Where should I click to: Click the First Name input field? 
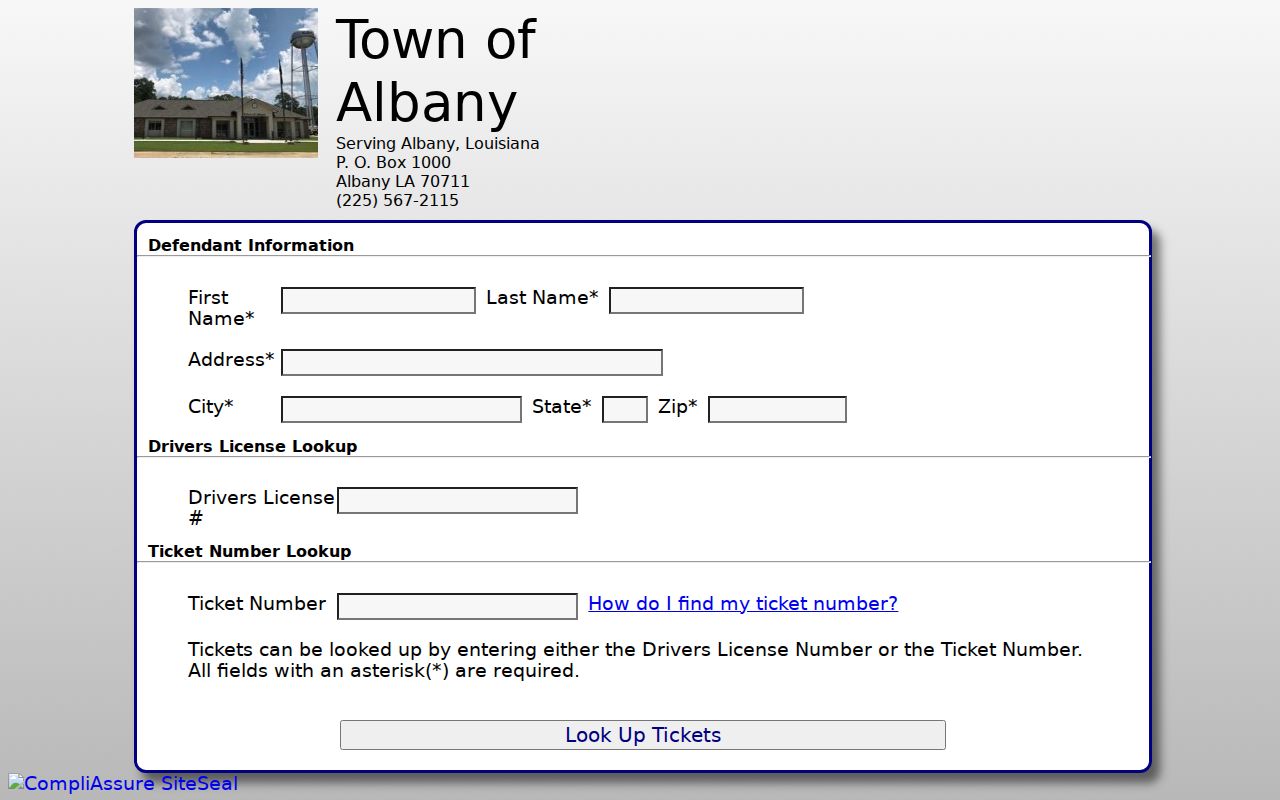click(378, 300)
